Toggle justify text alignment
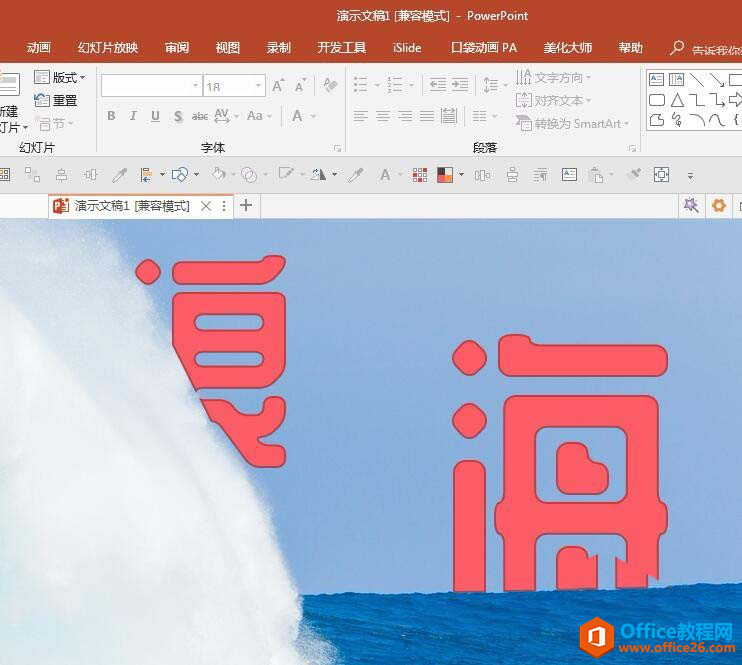The image size is (742, 665). pyautogui.click(x=427, y=116)
